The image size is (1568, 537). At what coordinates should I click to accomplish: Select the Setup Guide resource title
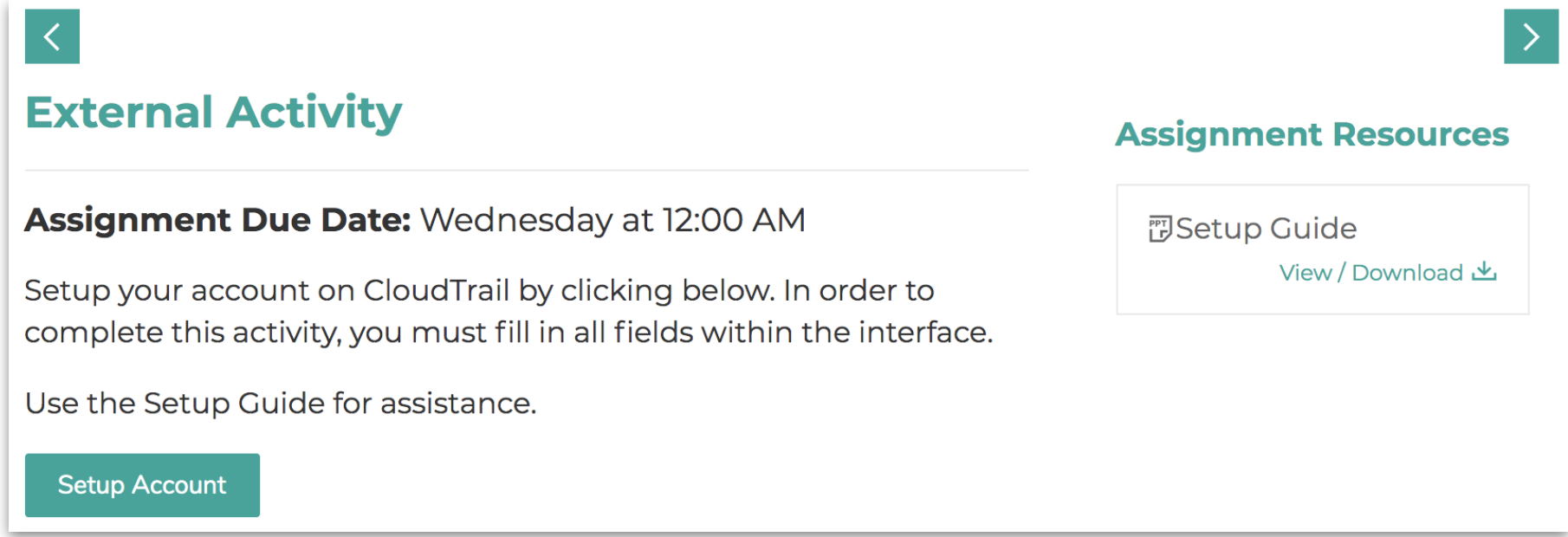(1266, 229)
